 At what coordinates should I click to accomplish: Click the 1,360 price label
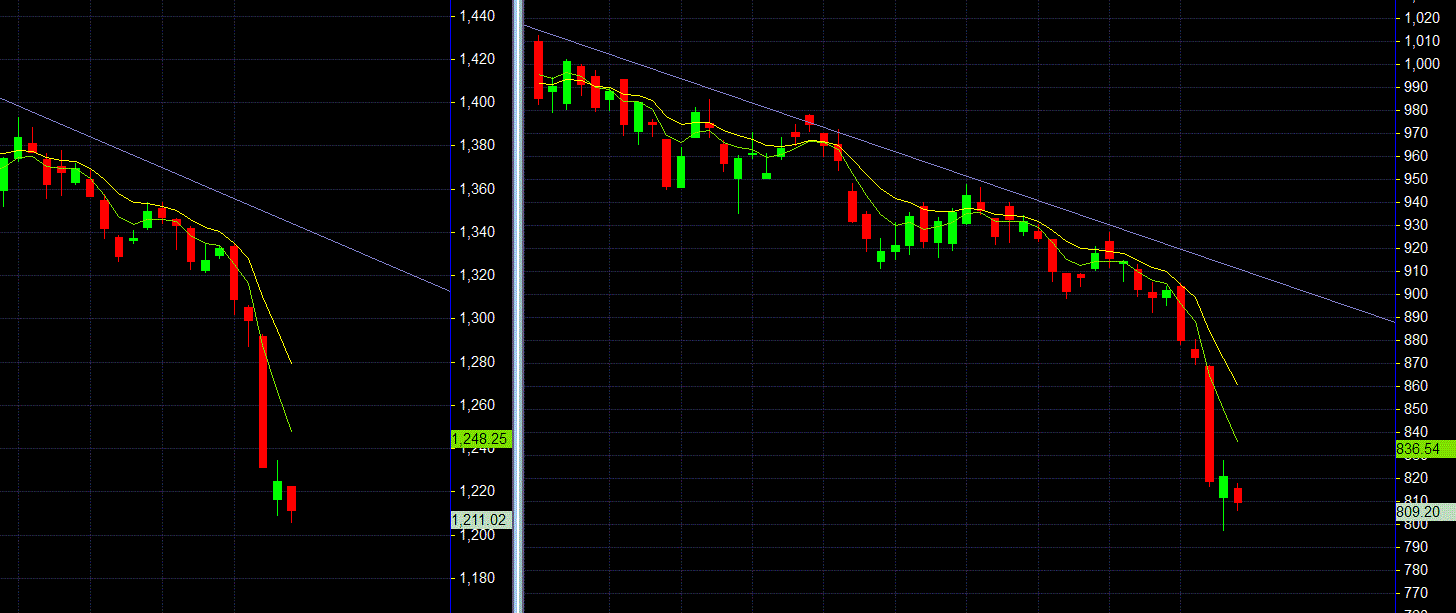476,189
